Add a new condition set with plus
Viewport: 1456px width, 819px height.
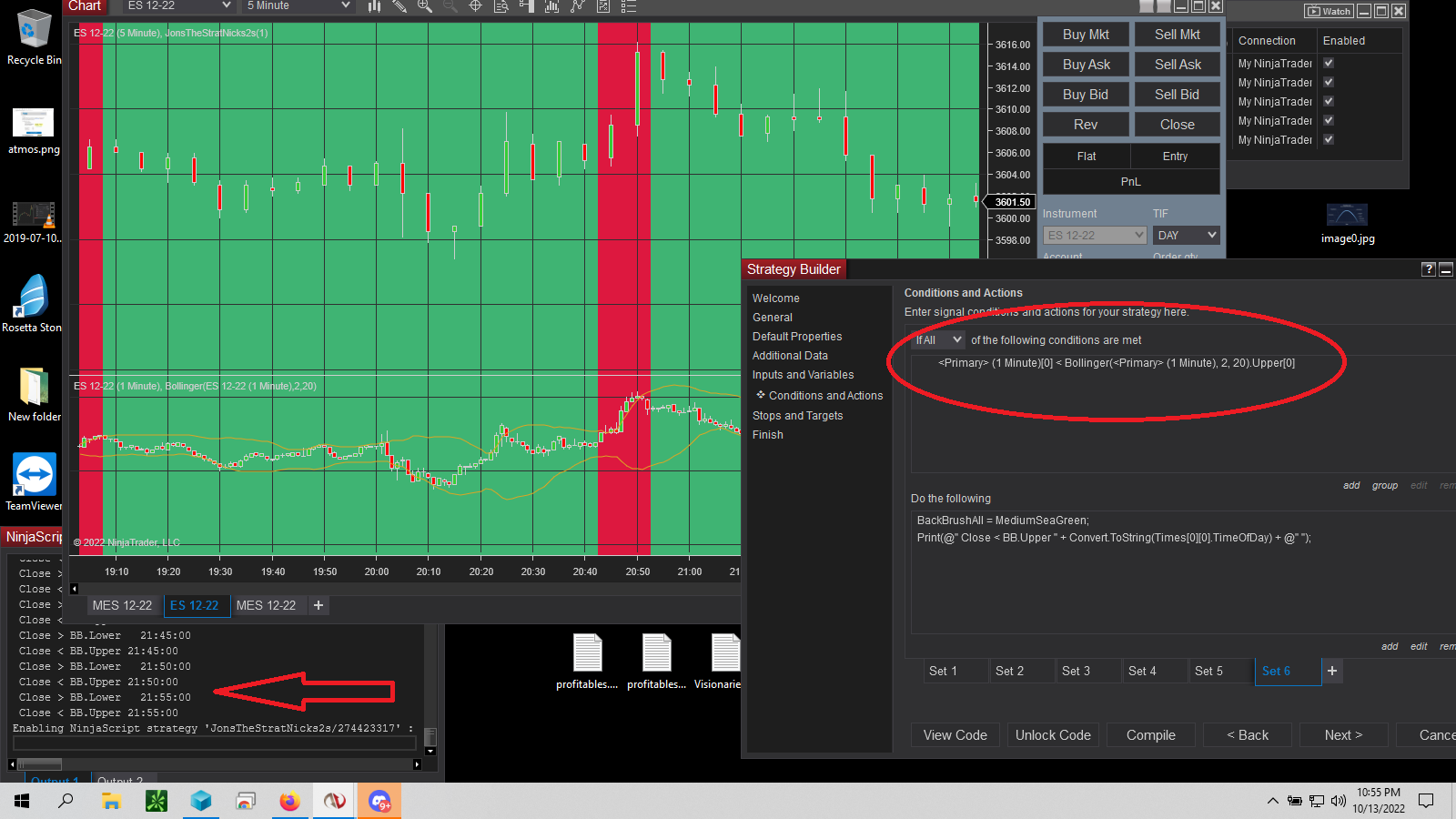click(1332, 671)
